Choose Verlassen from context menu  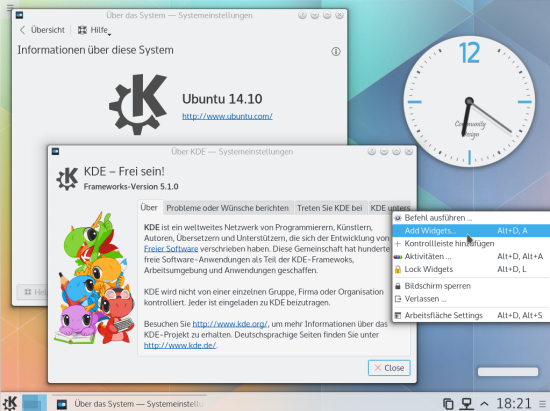pos(471,299)
